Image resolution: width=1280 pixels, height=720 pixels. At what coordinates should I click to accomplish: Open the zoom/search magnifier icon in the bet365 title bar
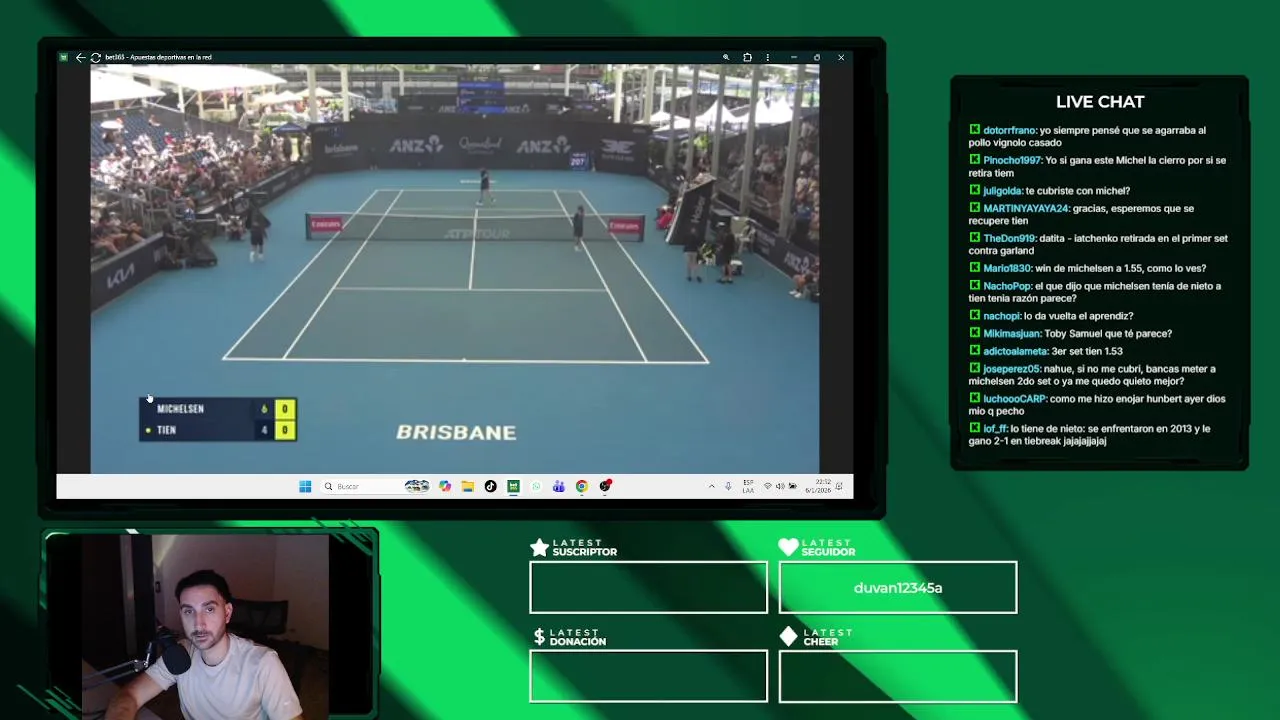[726, 58]
